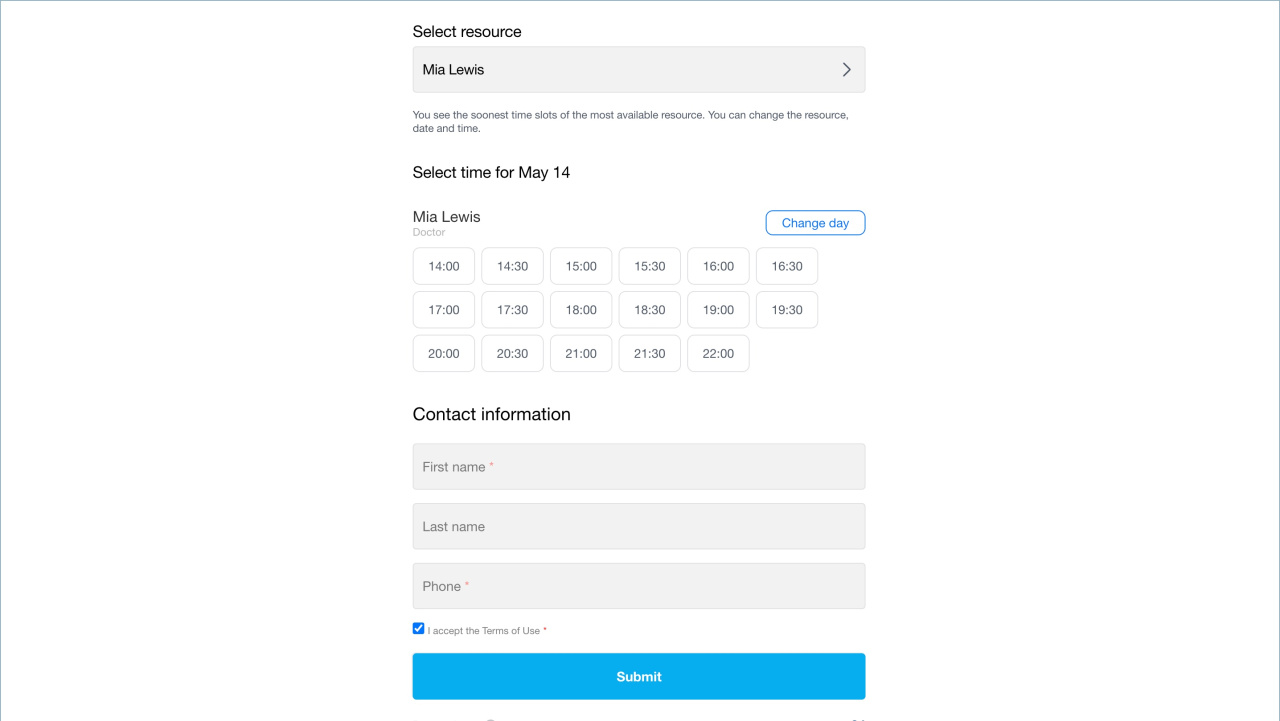Select the 18:30 time slot
Image resolution: width=1280 pixels, height=721 pixels.
tap(650, 310)
